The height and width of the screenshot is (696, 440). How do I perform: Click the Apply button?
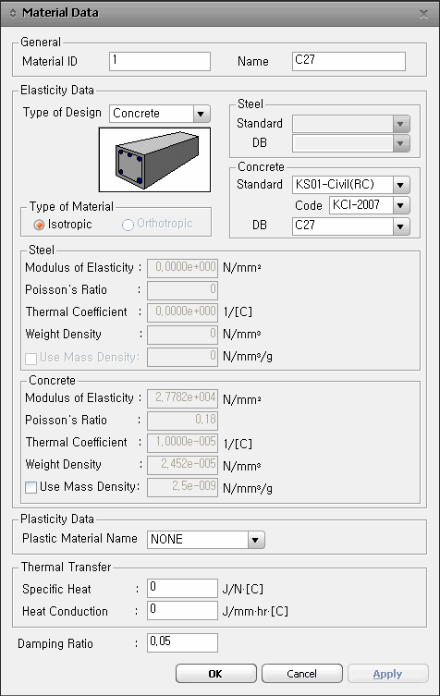388,673
